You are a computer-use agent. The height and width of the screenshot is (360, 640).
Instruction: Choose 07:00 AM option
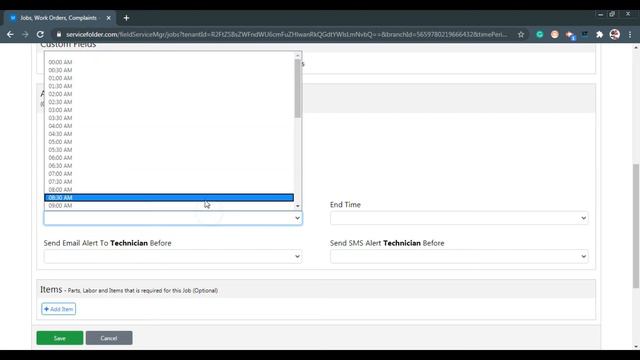(x=169, y=173)
